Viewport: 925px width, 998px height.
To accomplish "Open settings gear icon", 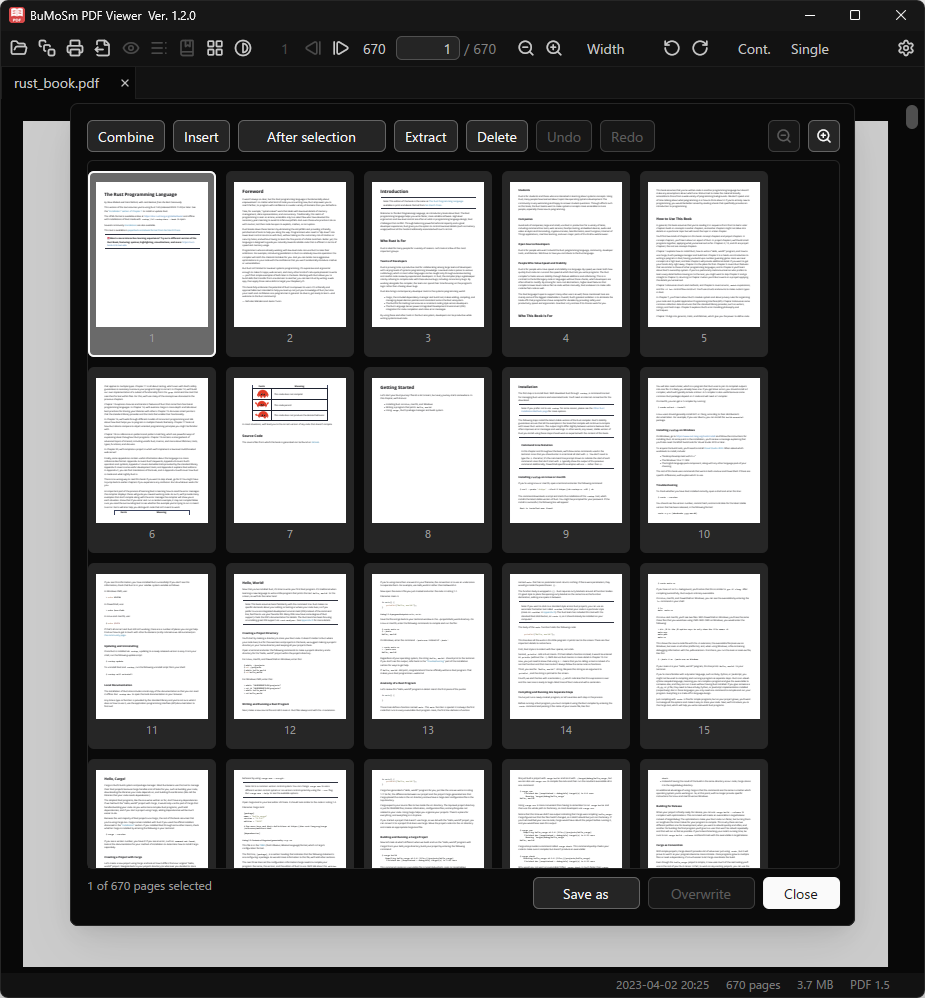I will (905, 48).
